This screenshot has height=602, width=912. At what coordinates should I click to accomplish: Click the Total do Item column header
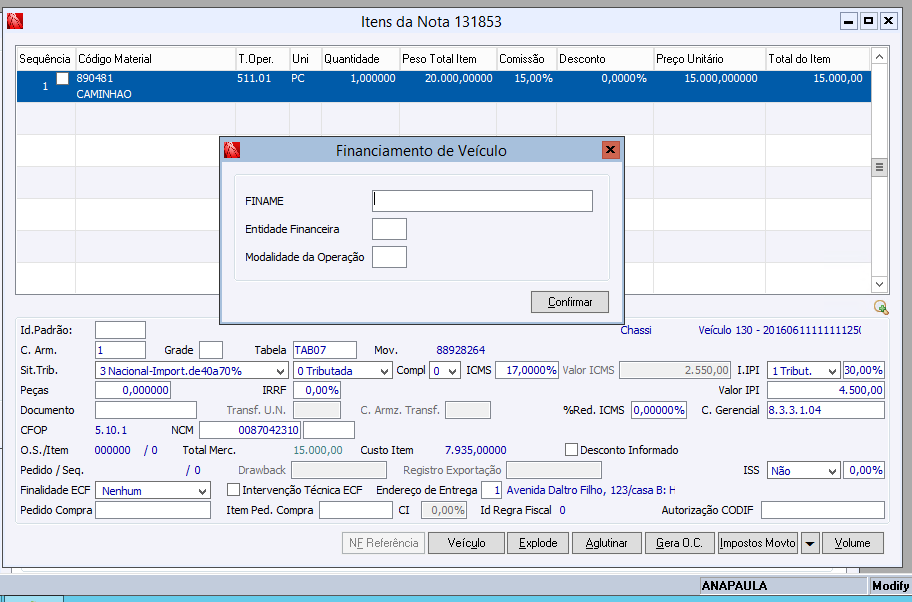point(818,59)
